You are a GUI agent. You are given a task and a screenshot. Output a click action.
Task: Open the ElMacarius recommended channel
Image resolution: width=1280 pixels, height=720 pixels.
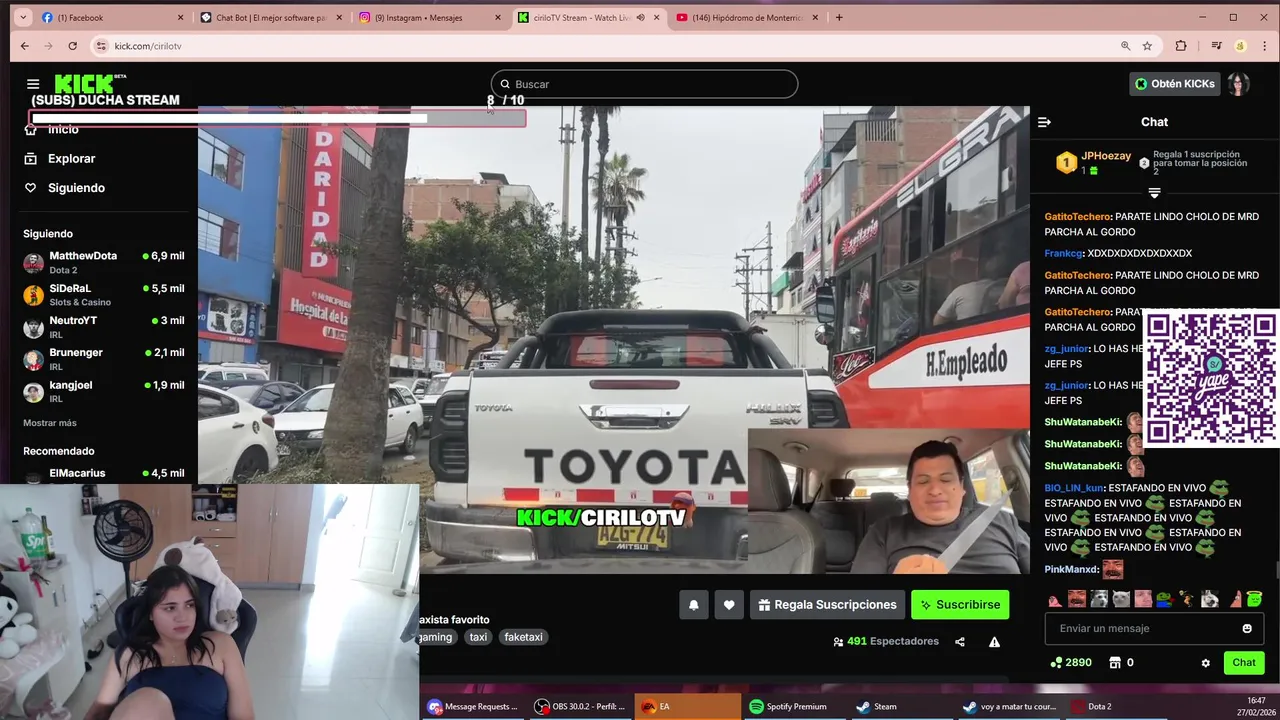coord(103,475)
